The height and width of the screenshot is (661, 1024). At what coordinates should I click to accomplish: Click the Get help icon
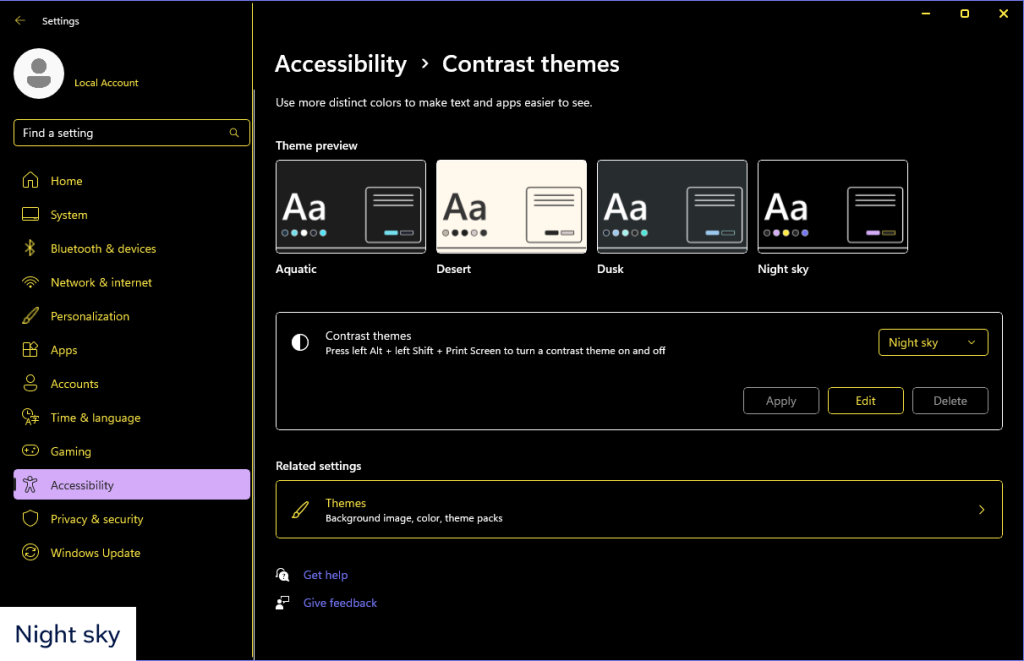point(283,575)
